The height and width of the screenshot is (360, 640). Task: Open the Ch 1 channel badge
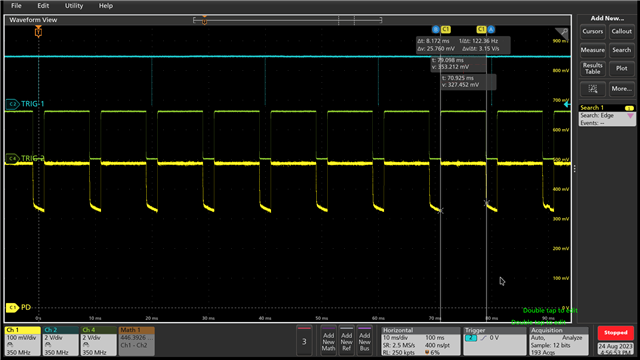(22, 341)
